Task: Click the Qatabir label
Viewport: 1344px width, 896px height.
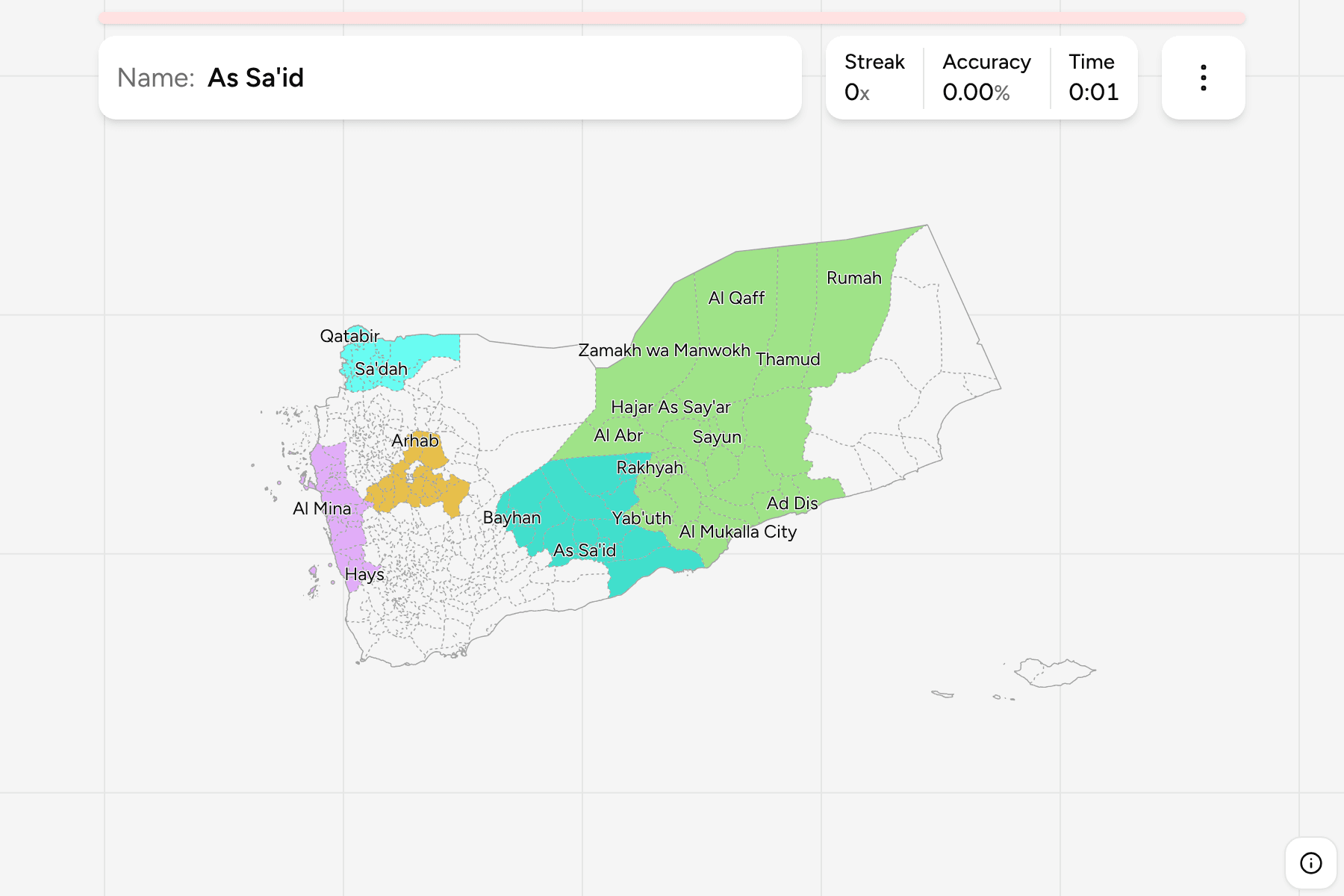Action: pos(349,336)
